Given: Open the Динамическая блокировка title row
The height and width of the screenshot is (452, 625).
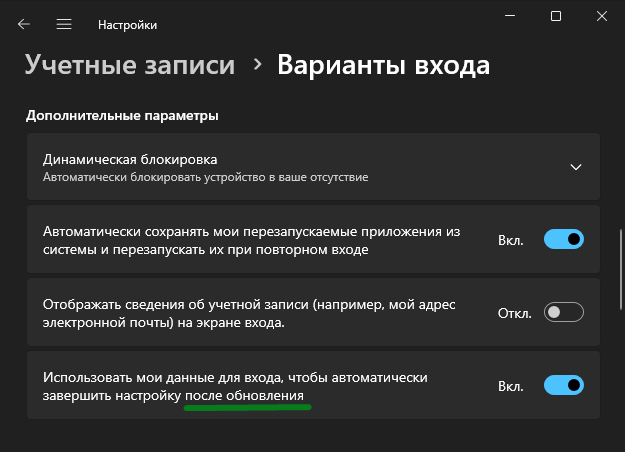Looking at the screenshot, I should [x=313, y=167].
